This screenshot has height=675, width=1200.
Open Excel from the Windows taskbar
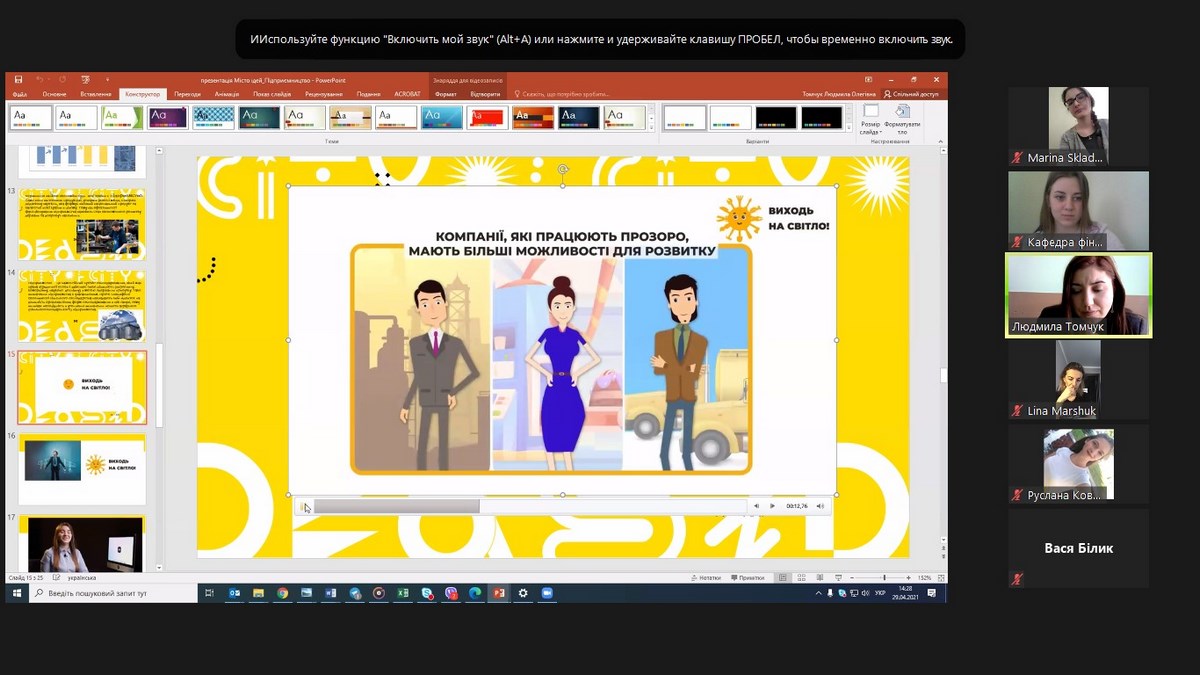(x=403, y=593)
